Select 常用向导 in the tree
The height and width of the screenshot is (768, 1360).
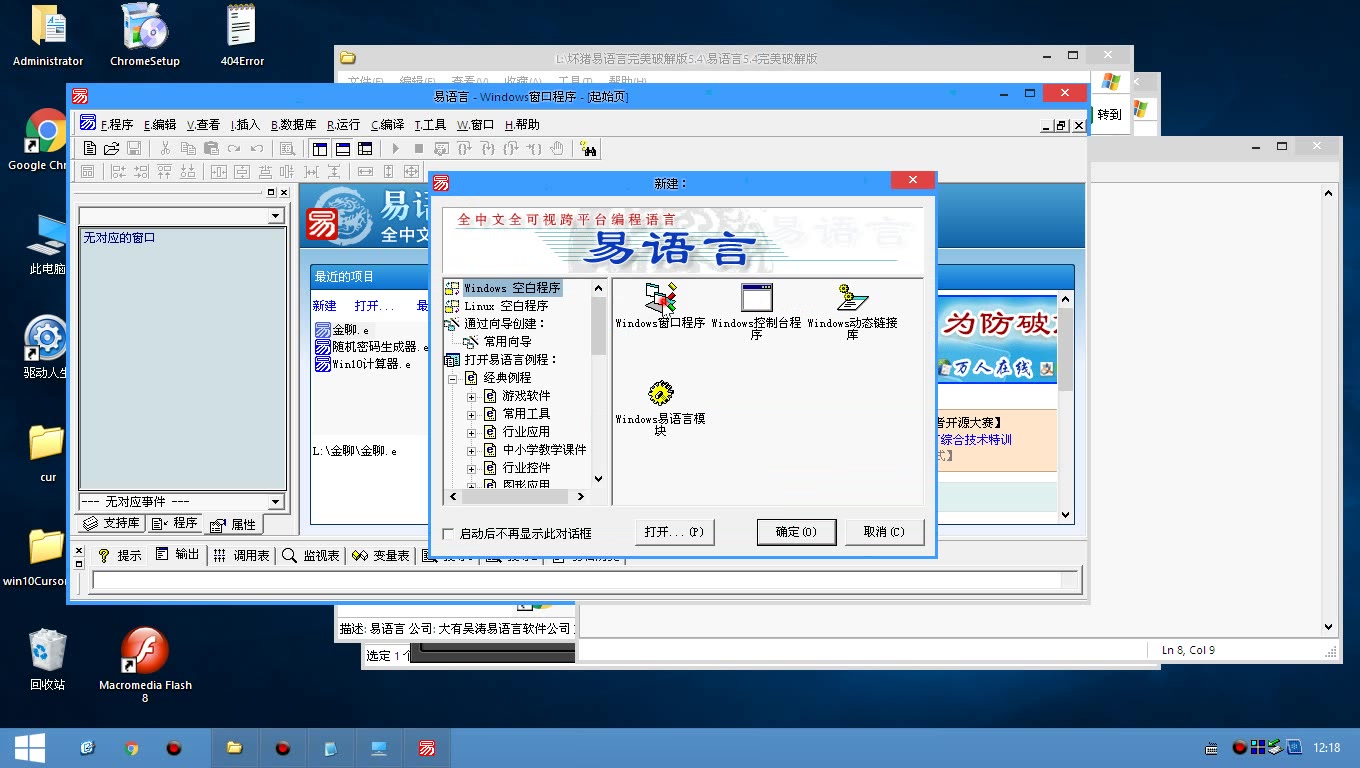tap(508, 342)
